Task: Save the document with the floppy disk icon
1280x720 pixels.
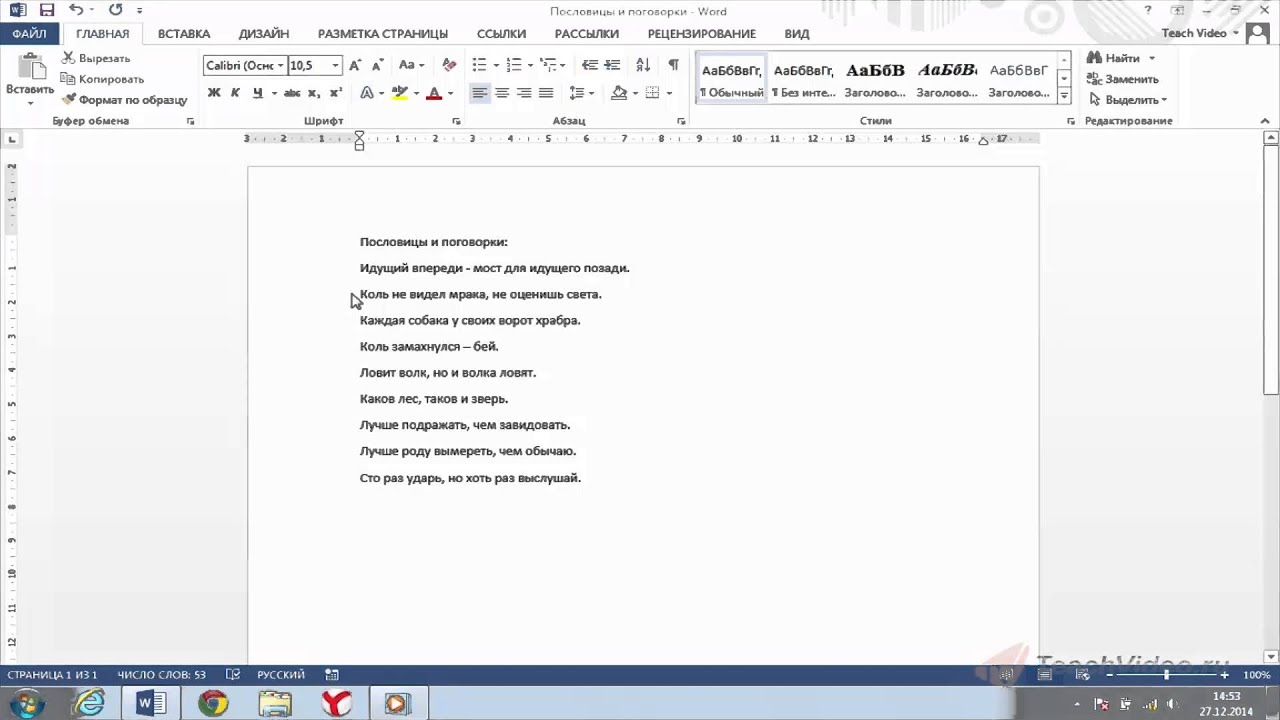Action: tap(47, 10)
